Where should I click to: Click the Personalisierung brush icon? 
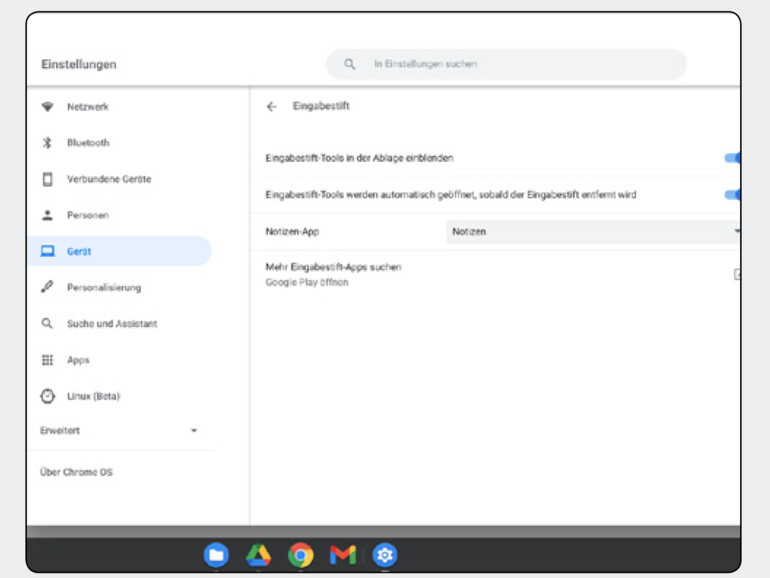pyautogui.click(x=47, y=287)
